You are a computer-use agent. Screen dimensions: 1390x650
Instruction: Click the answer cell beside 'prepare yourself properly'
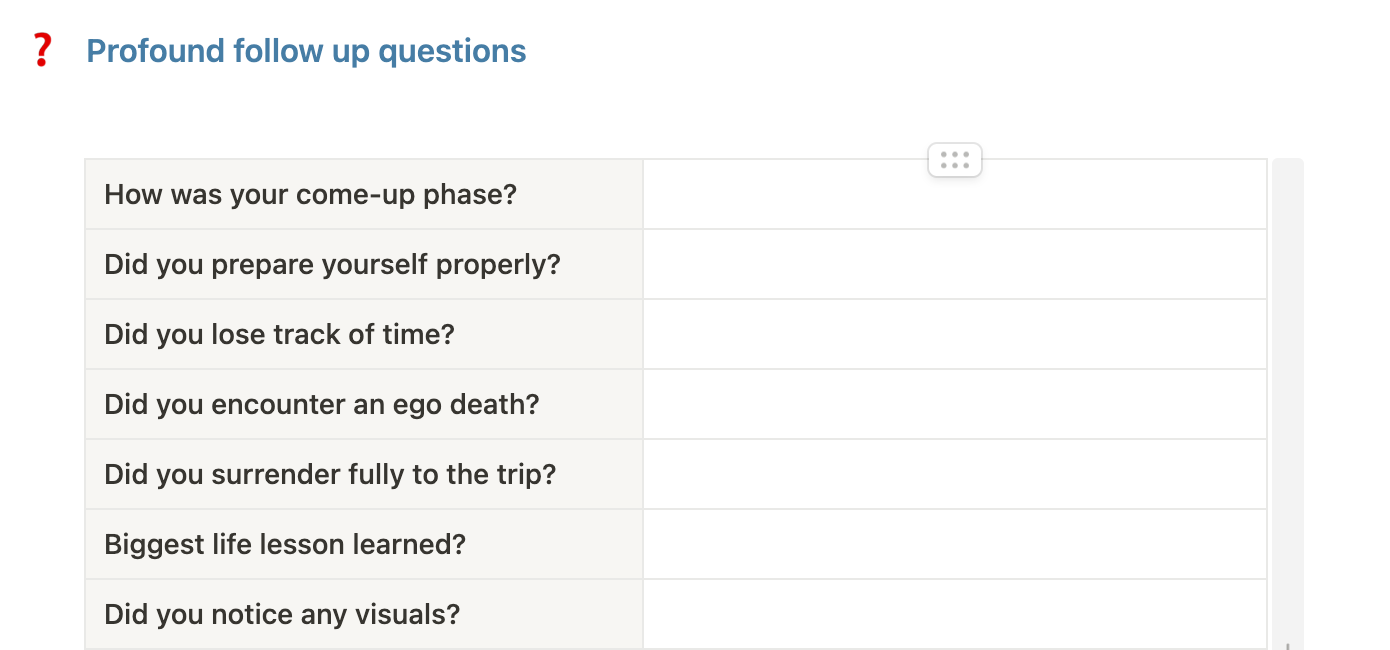955,264
